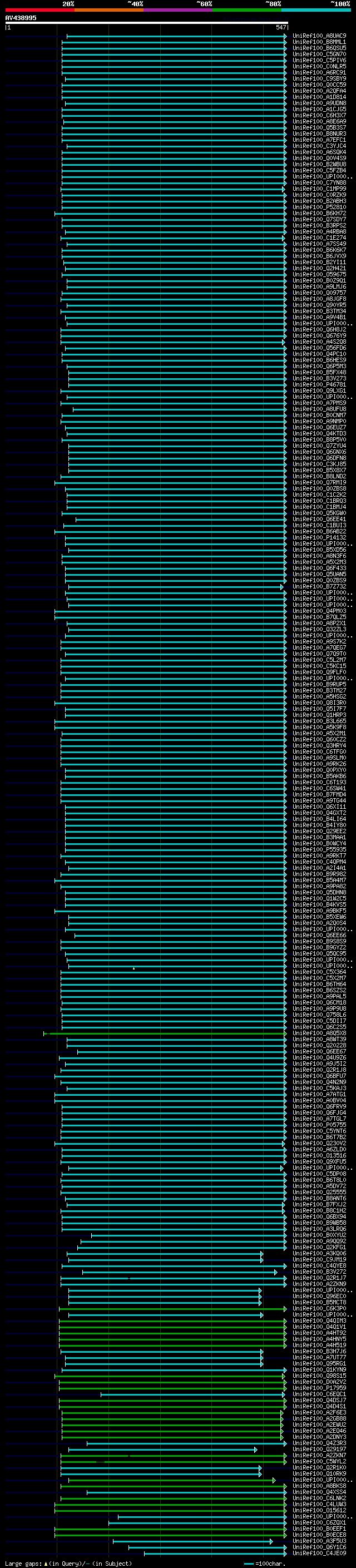Viewport: 356px width, 1568px height.
Task: Click hit name UniRef100_Q0V4S9
Action: 319,159
